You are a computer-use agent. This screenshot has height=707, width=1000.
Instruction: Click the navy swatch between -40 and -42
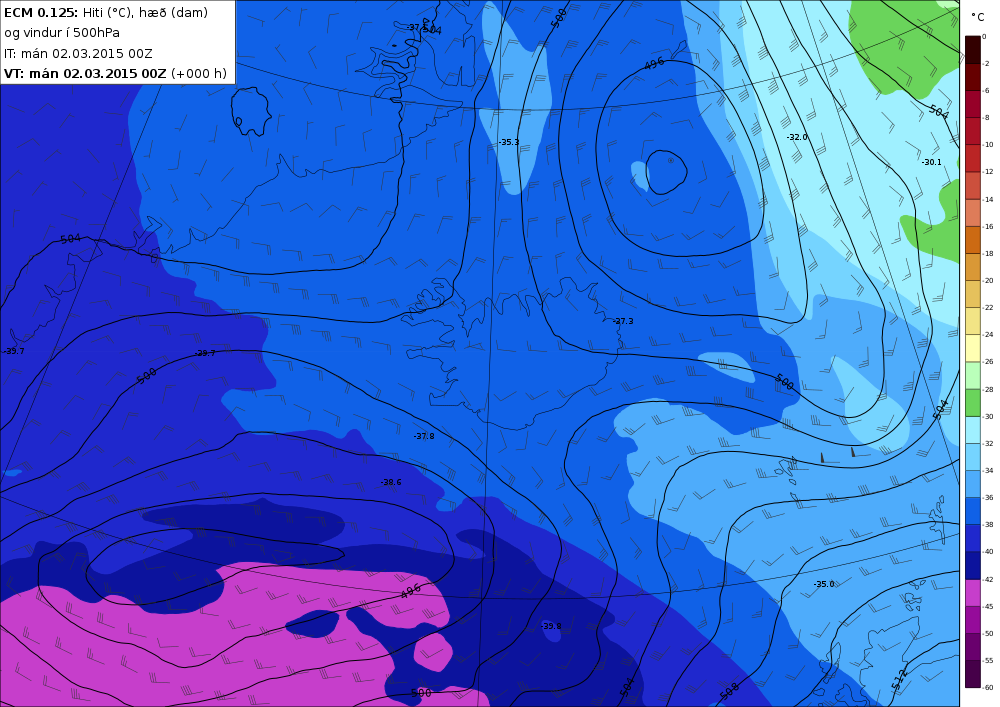(973, 565)
